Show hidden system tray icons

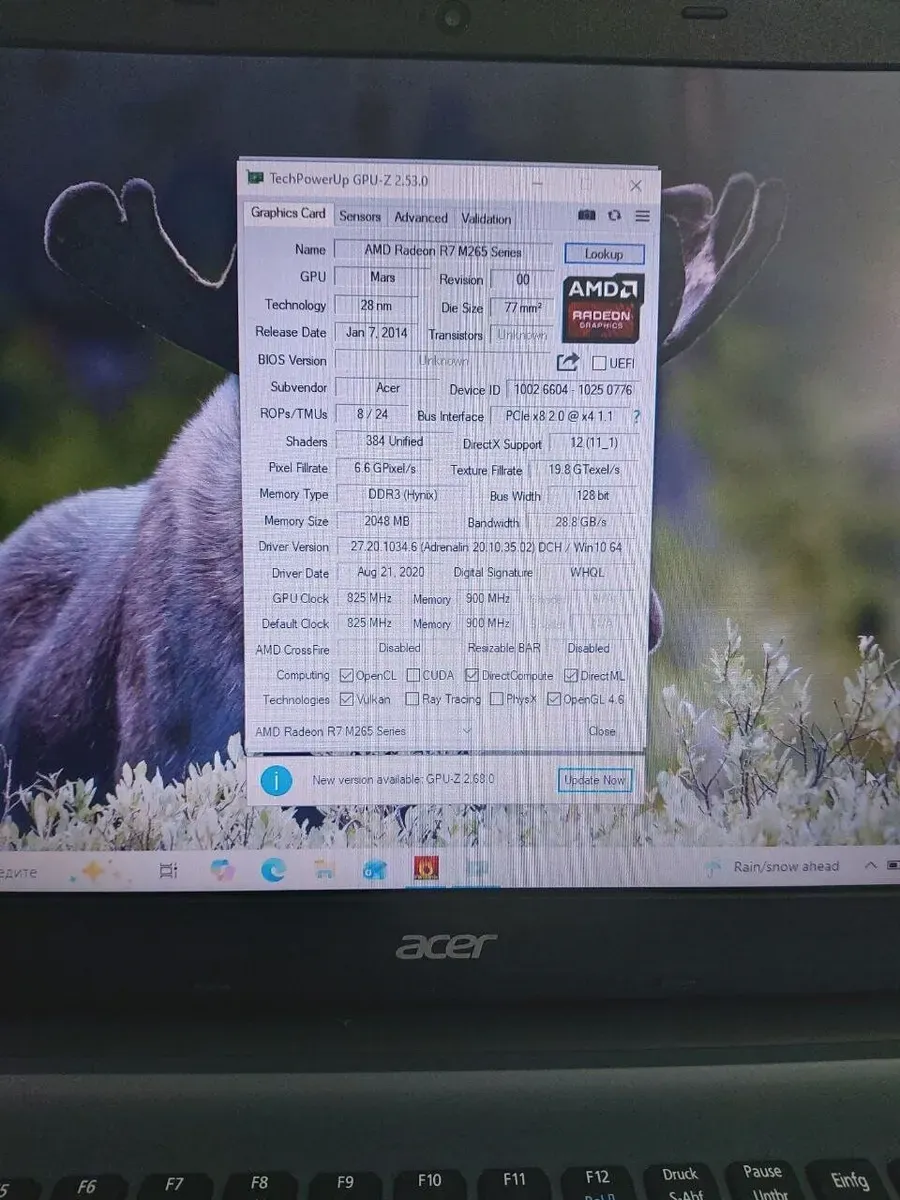(x=869, y=866)
